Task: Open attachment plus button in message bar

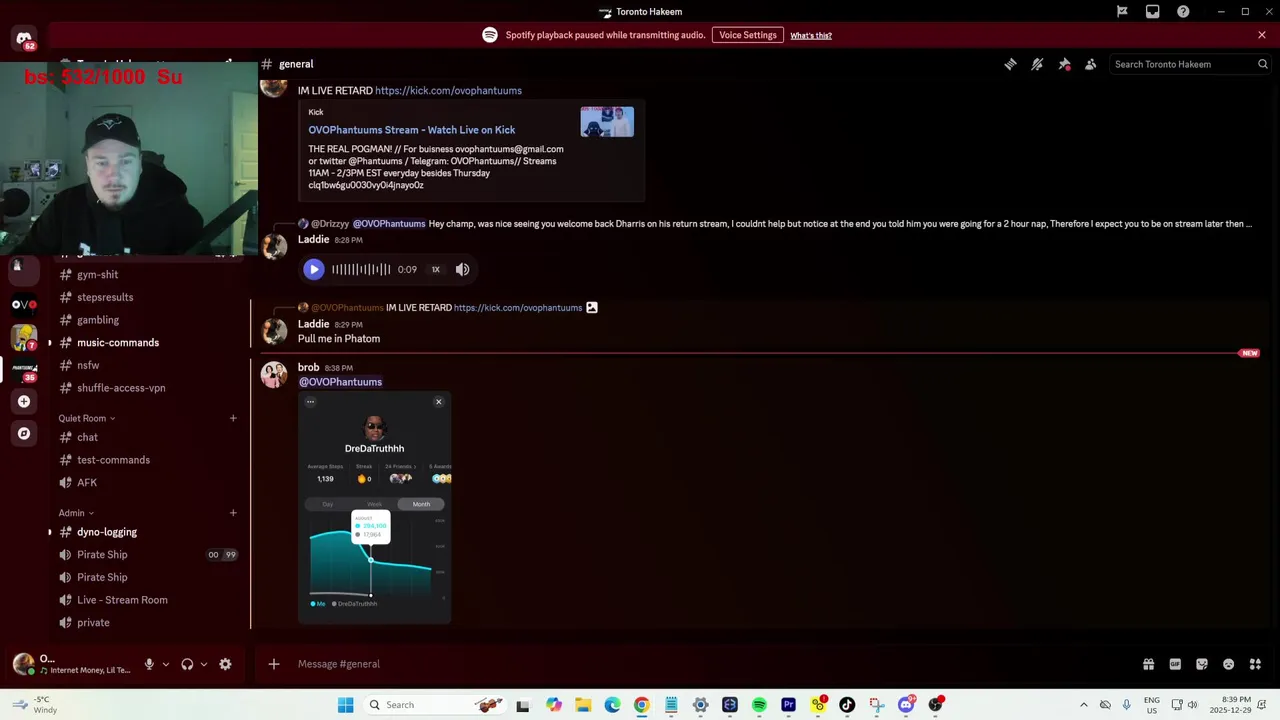Action: tap(274, 664)
